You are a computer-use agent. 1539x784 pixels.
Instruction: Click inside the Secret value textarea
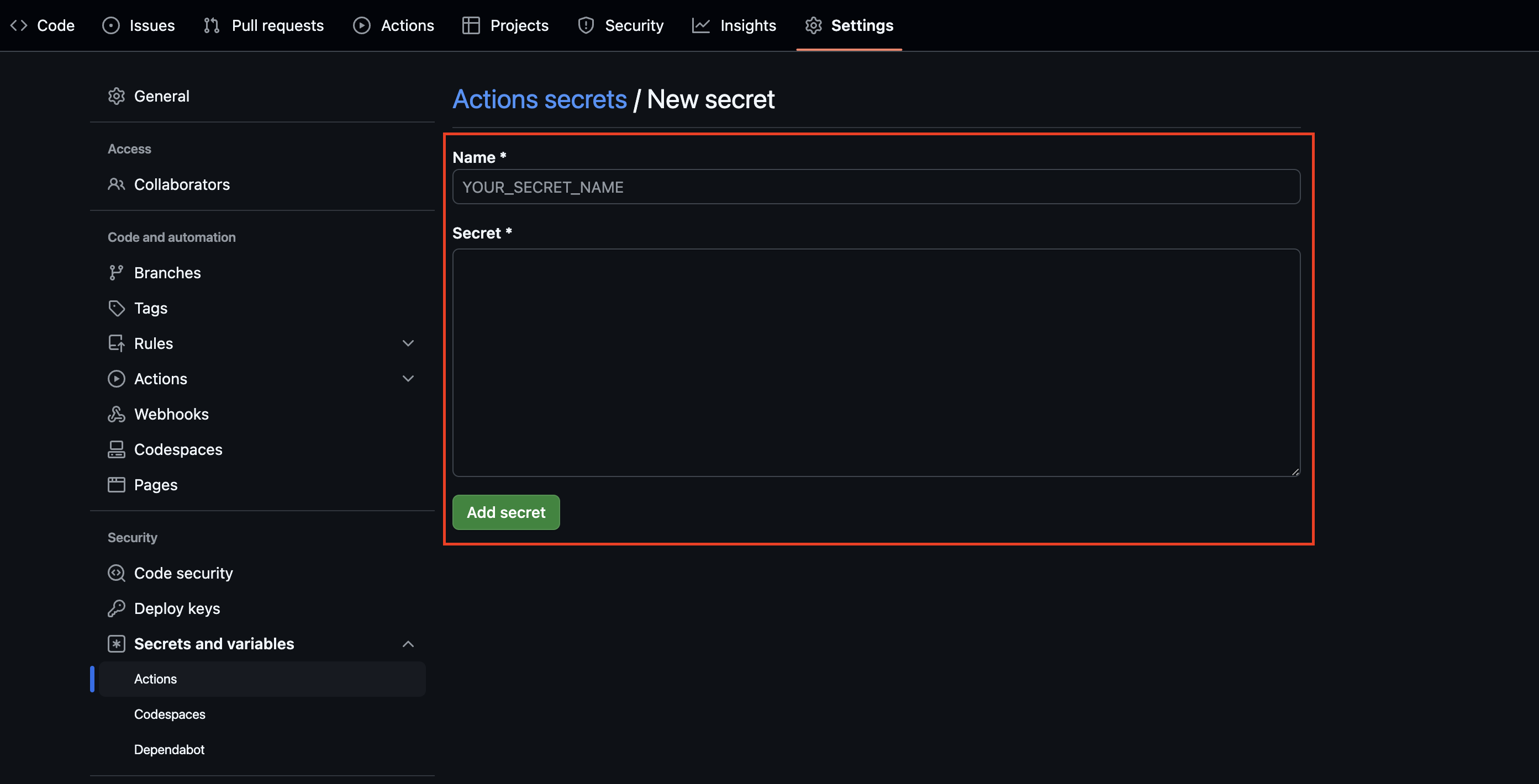click(x=876, y=362)
